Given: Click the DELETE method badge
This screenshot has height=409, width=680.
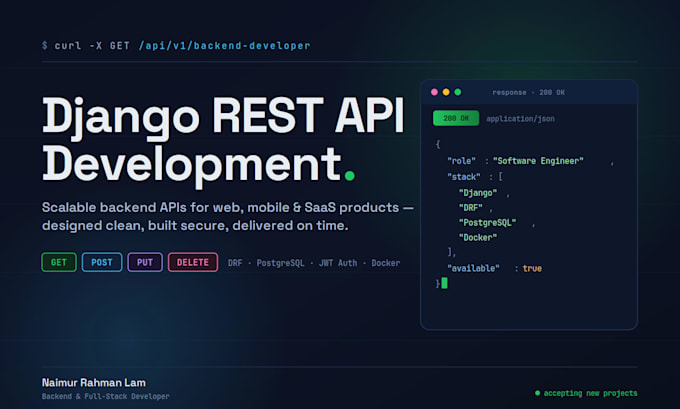Looking at the screenshot, I should pos(193,262).
